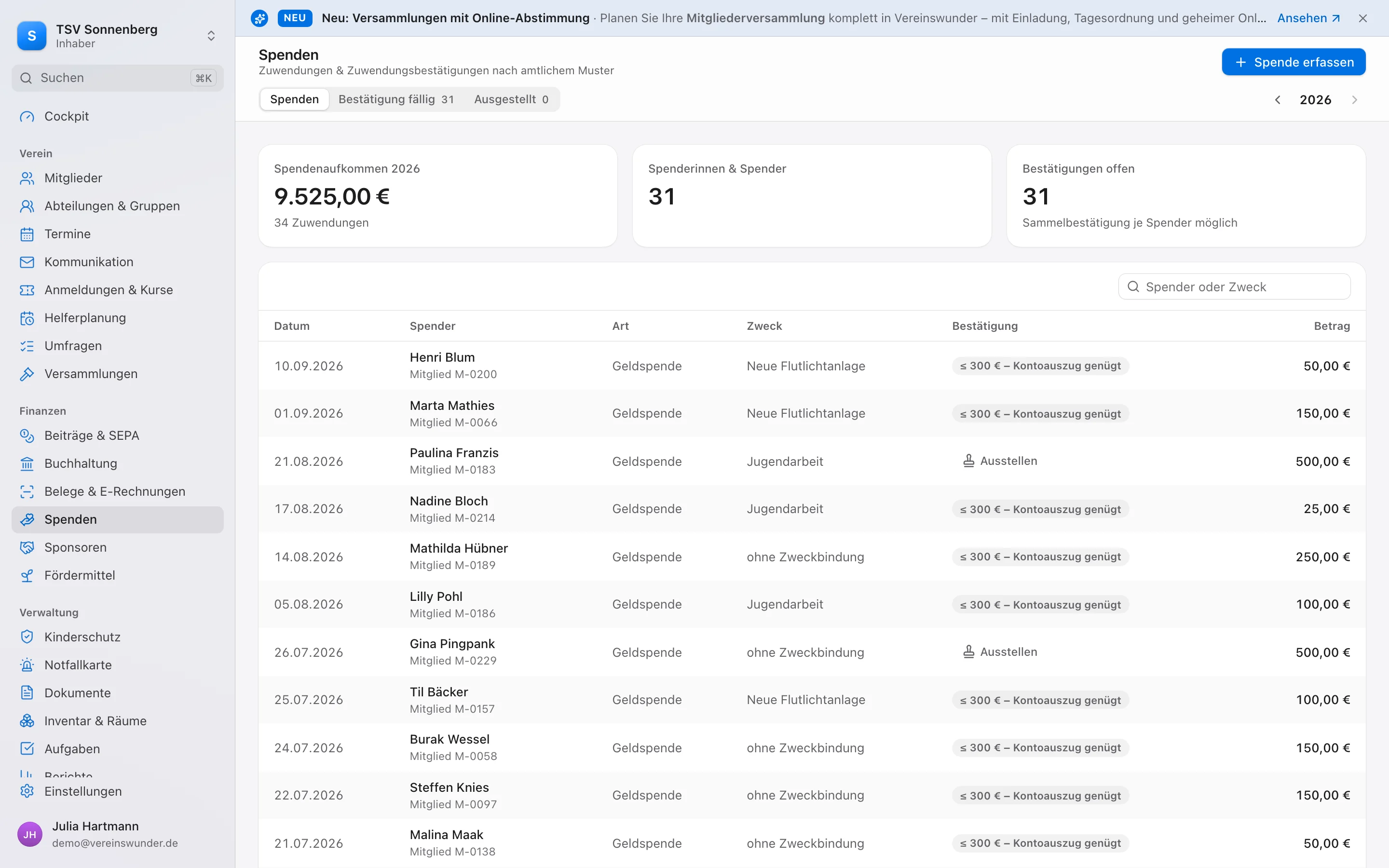The height and width of the screenshot is (868, 1389).
Task: Go to next year after 2026
Action: pos(1355,100)
